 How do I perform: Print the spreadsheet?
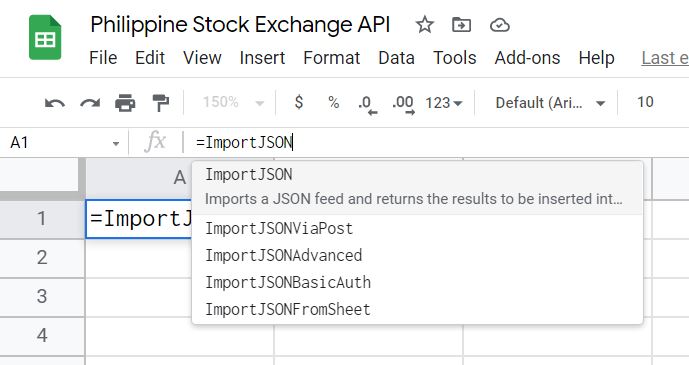coord(125,103)
